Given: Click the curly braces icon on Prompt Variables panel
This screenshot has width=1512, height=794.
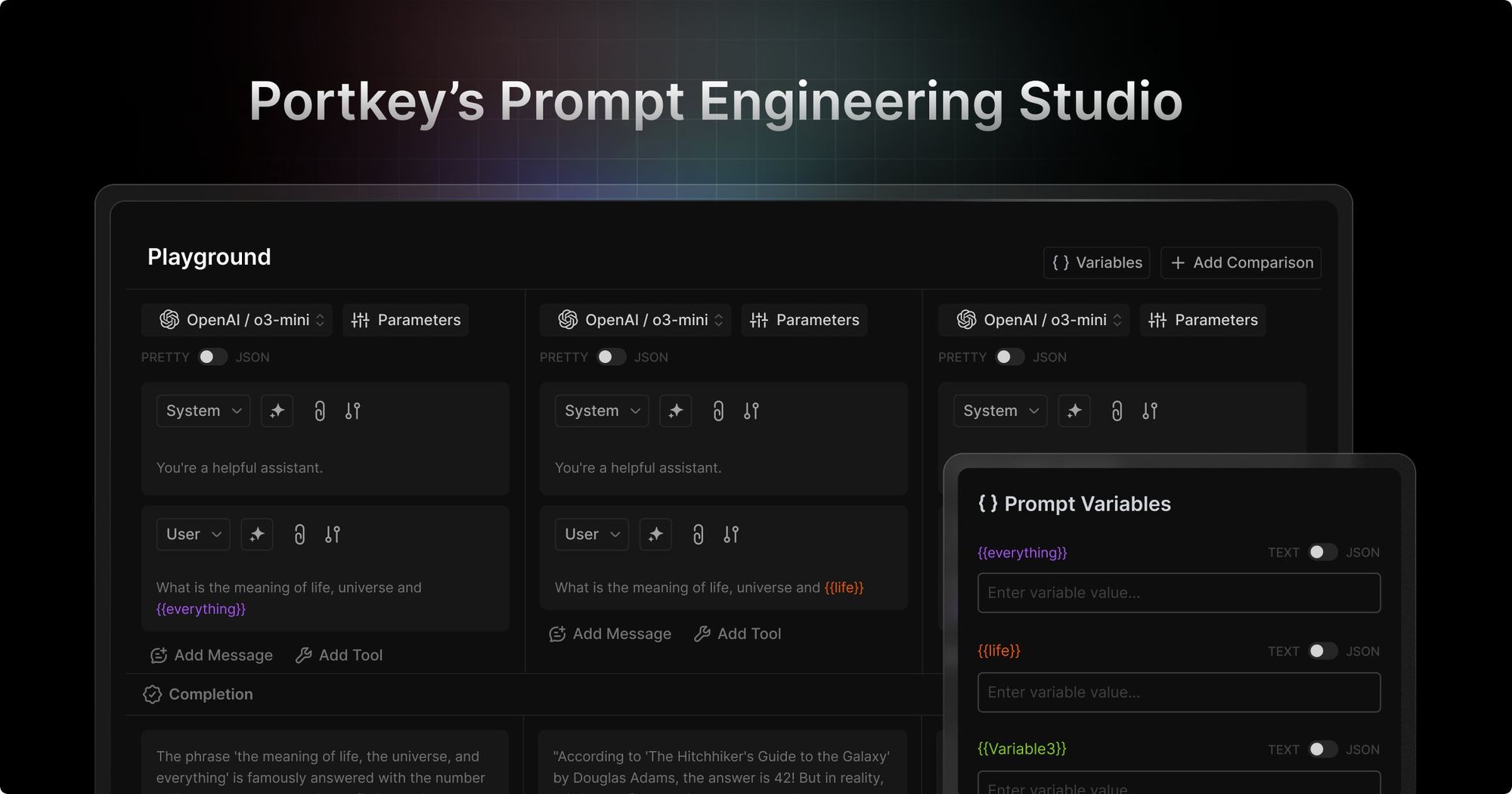Looking at the screenshot, I should [x=987, y=504].
